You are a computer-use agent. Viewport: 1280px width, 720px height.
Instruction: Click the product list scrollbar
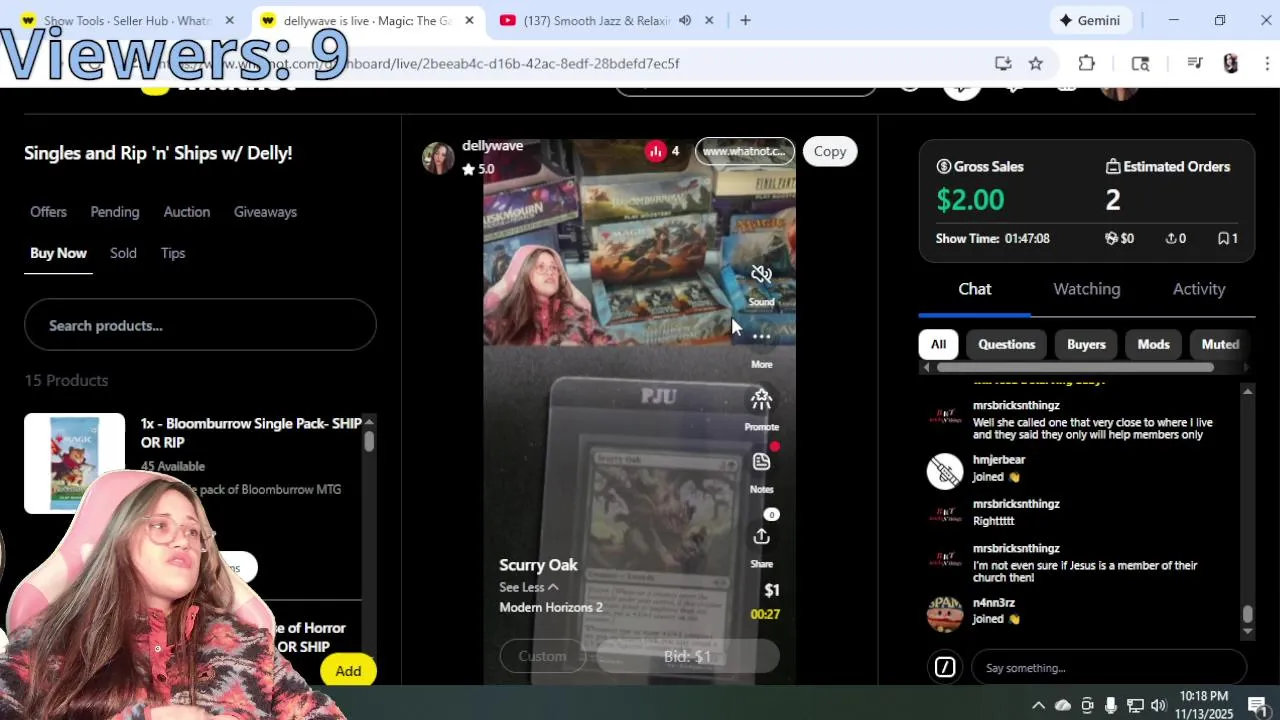(x=369, y=441)
